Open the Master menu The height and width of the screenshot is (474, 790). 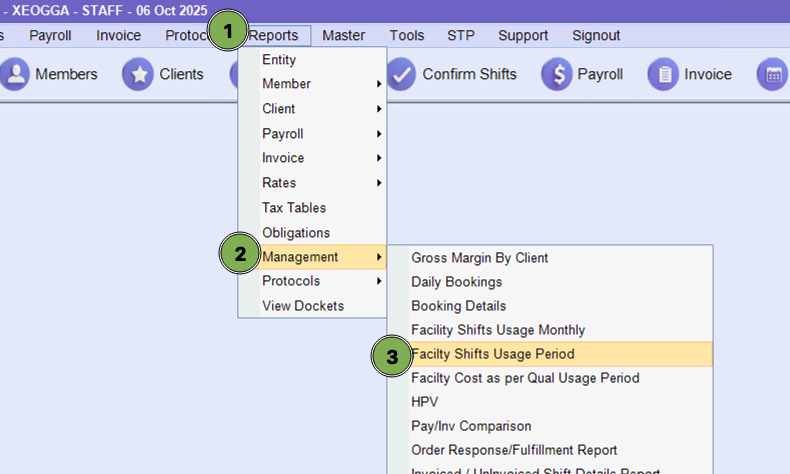click(x=343, y=35)
